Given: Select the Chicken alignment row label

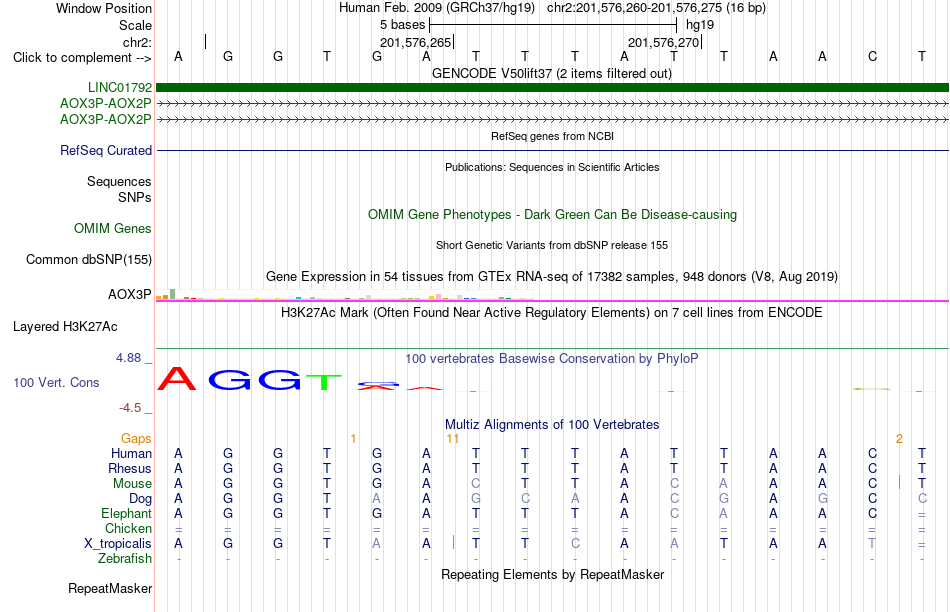Looking at the screenshot, I should point(128,528).
